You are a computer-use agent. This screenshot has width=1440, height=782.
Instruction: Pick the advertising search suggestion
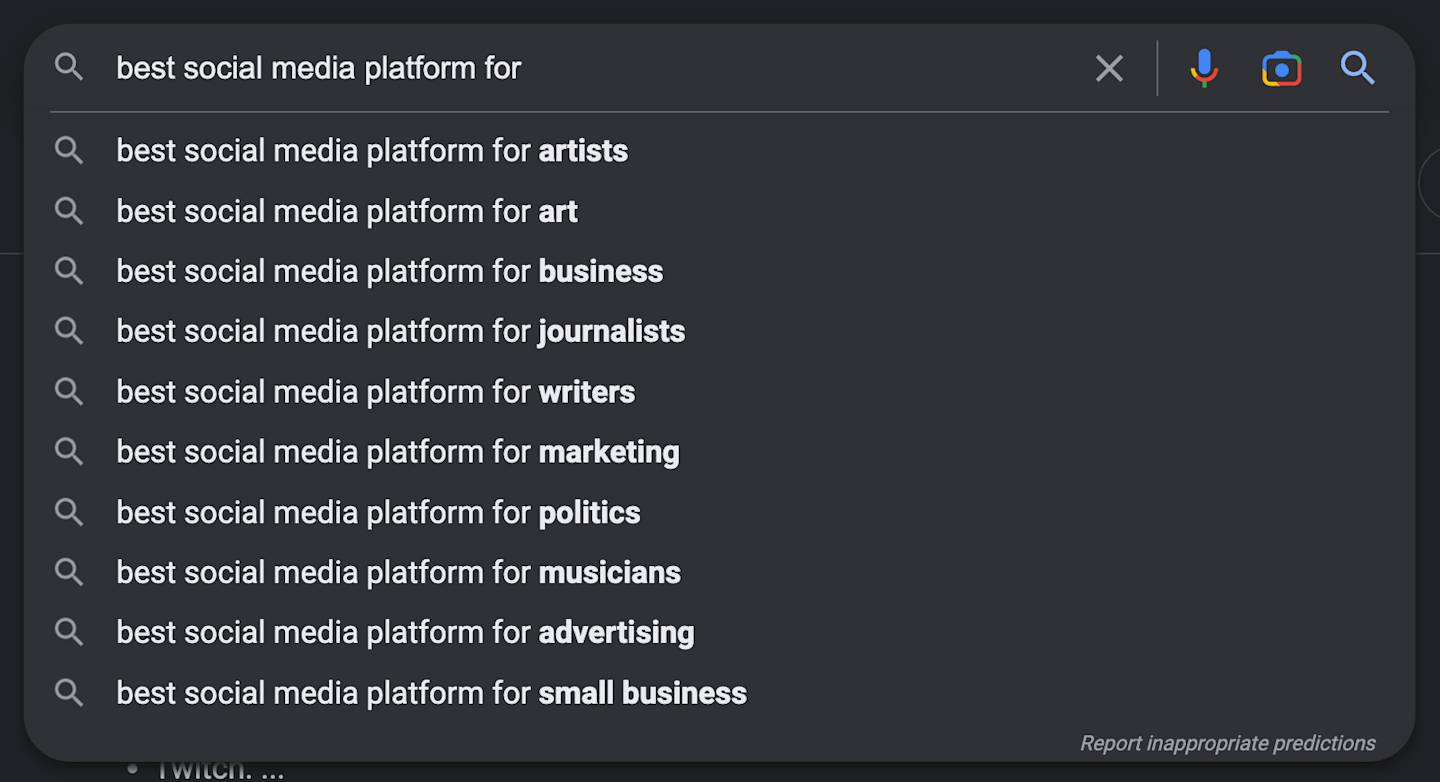tap(405, 632)
